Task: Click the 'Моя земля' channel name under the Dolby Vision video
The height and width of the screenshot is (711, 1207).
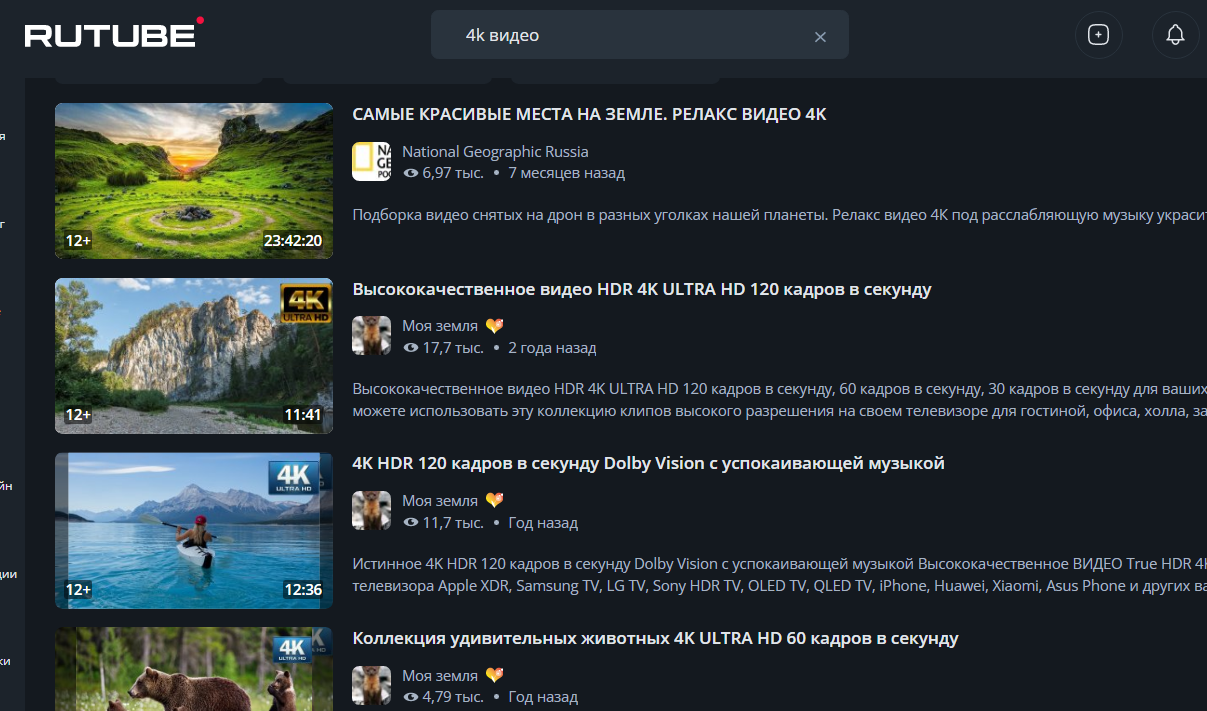Action: pos(440,500)
